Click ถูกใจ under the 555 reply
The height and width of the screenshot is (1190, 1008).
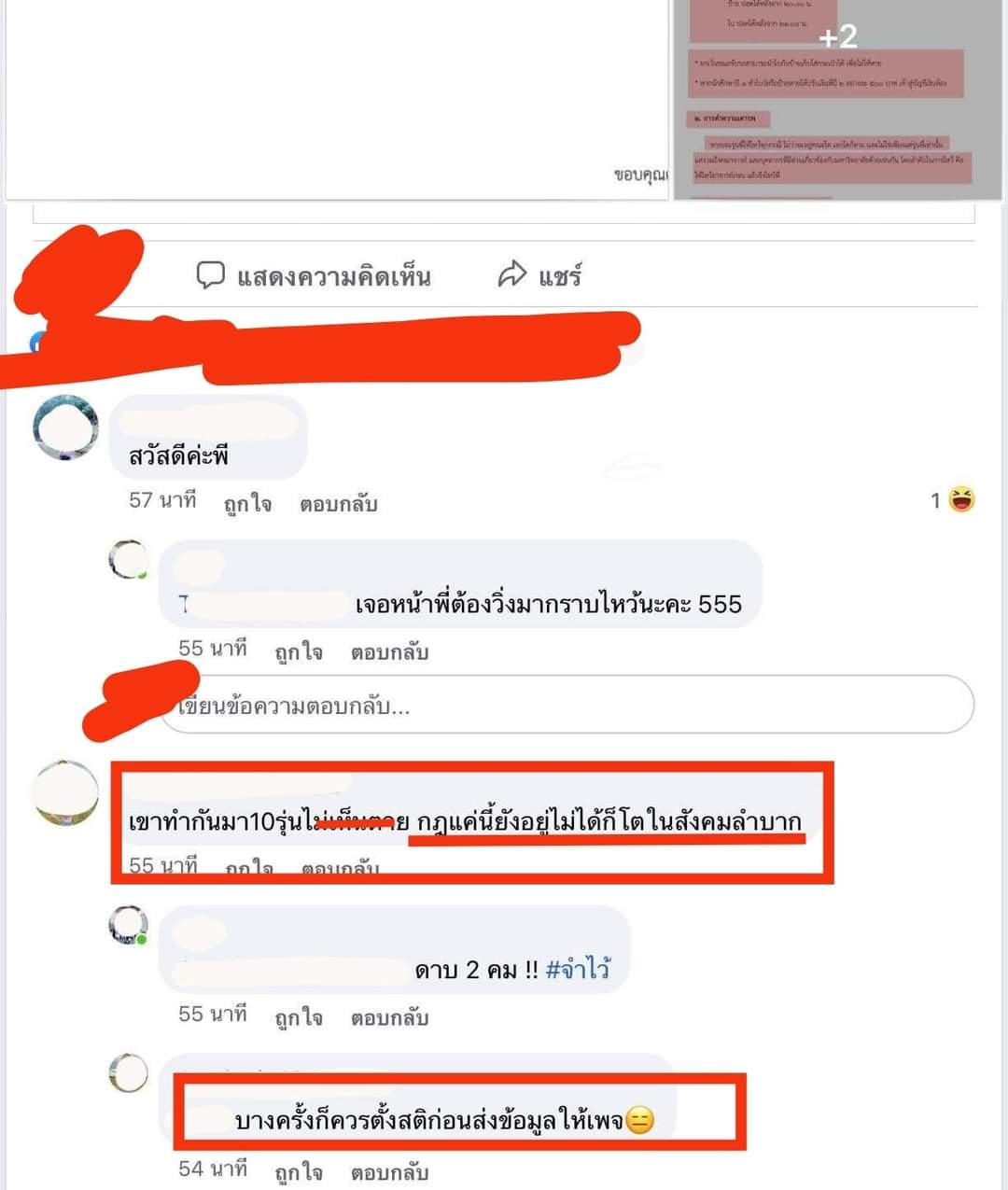(x=299, y=651)
